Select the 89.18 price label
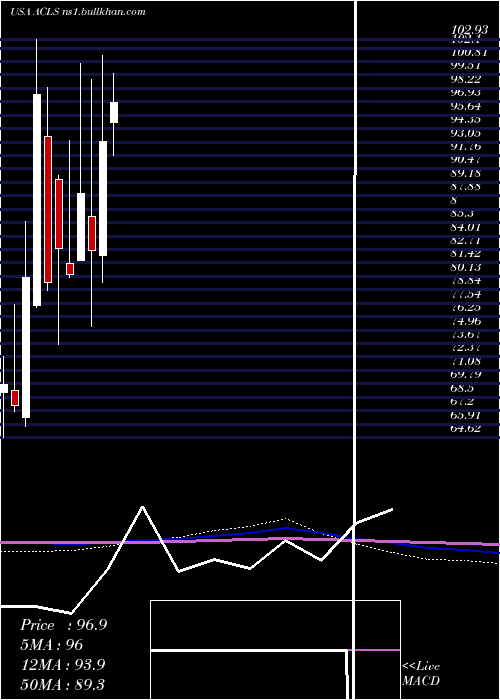Image resolution: width=500 pixels, height=700 pixels. click(466, 173)
